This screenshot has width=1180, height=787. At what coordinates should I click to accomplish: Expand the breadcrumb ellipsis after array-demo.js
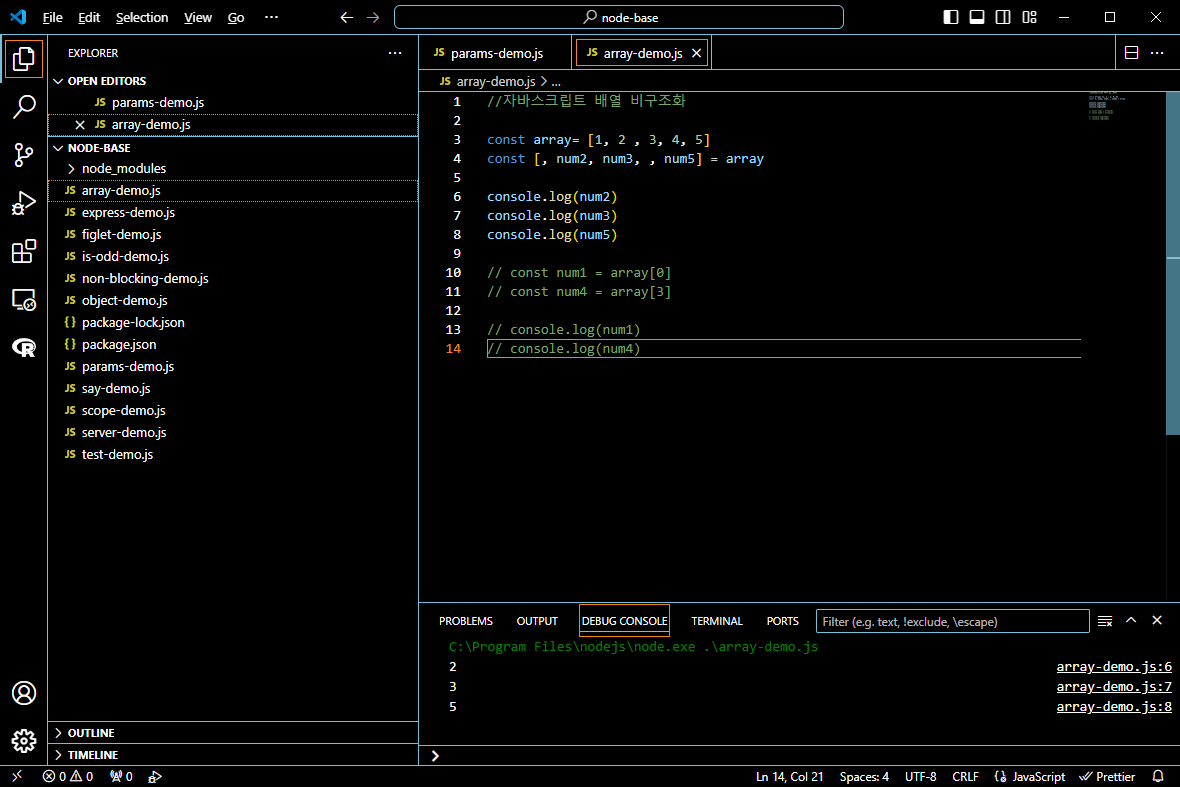click(x=556, y=81)
